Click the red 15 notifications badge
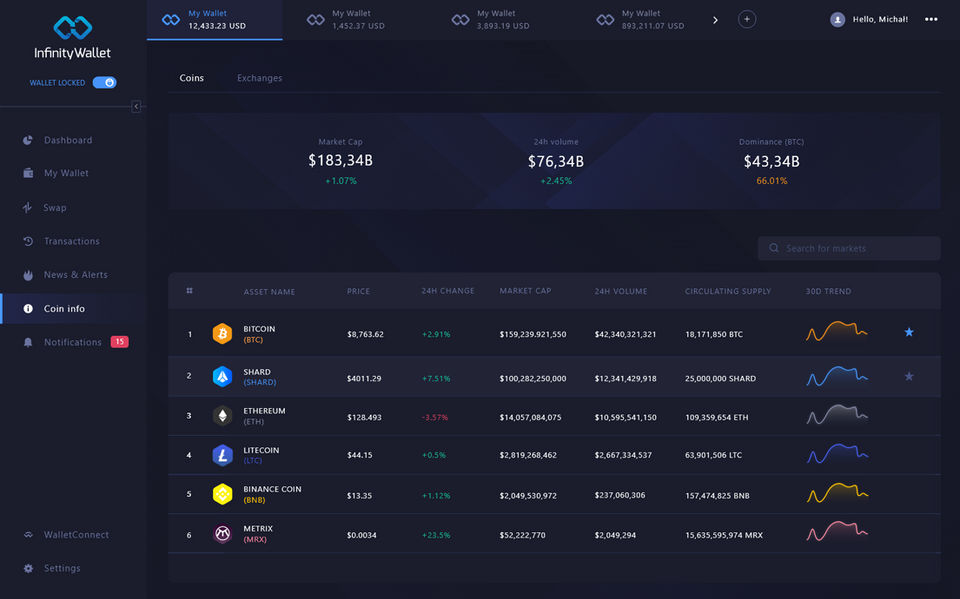Screen dimensions: 960x599 click(119, 342)
